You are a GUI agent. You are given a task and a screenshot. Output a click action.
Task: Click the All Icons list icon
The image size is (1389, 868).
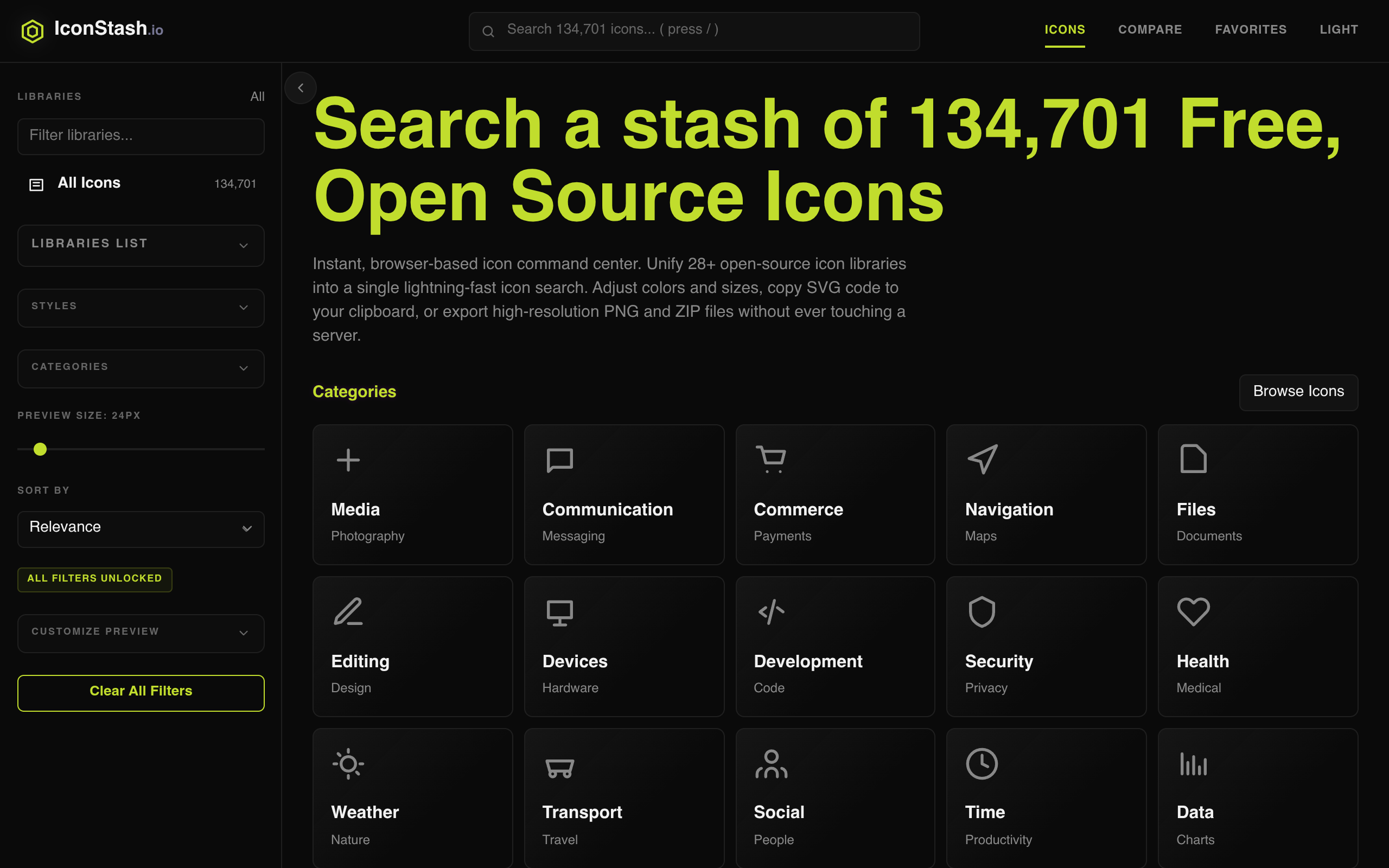[36, 184]
